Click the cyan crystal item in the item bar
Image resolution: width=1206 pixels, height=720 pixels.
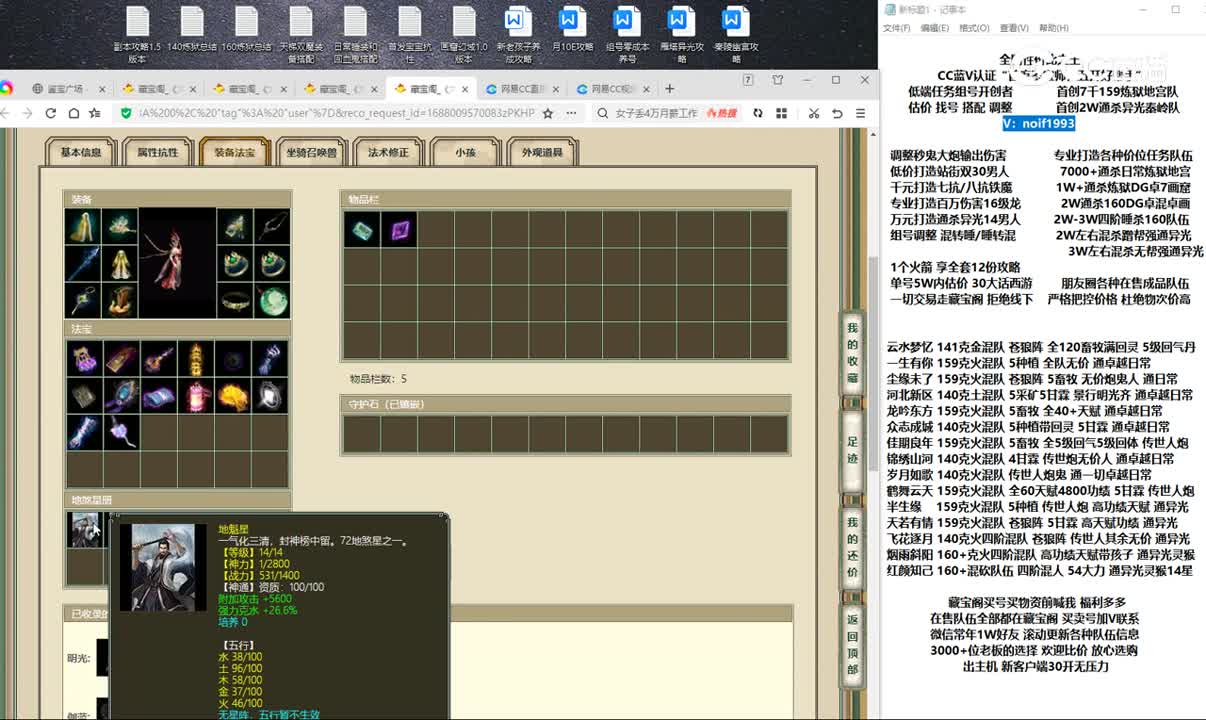[362, 229]
